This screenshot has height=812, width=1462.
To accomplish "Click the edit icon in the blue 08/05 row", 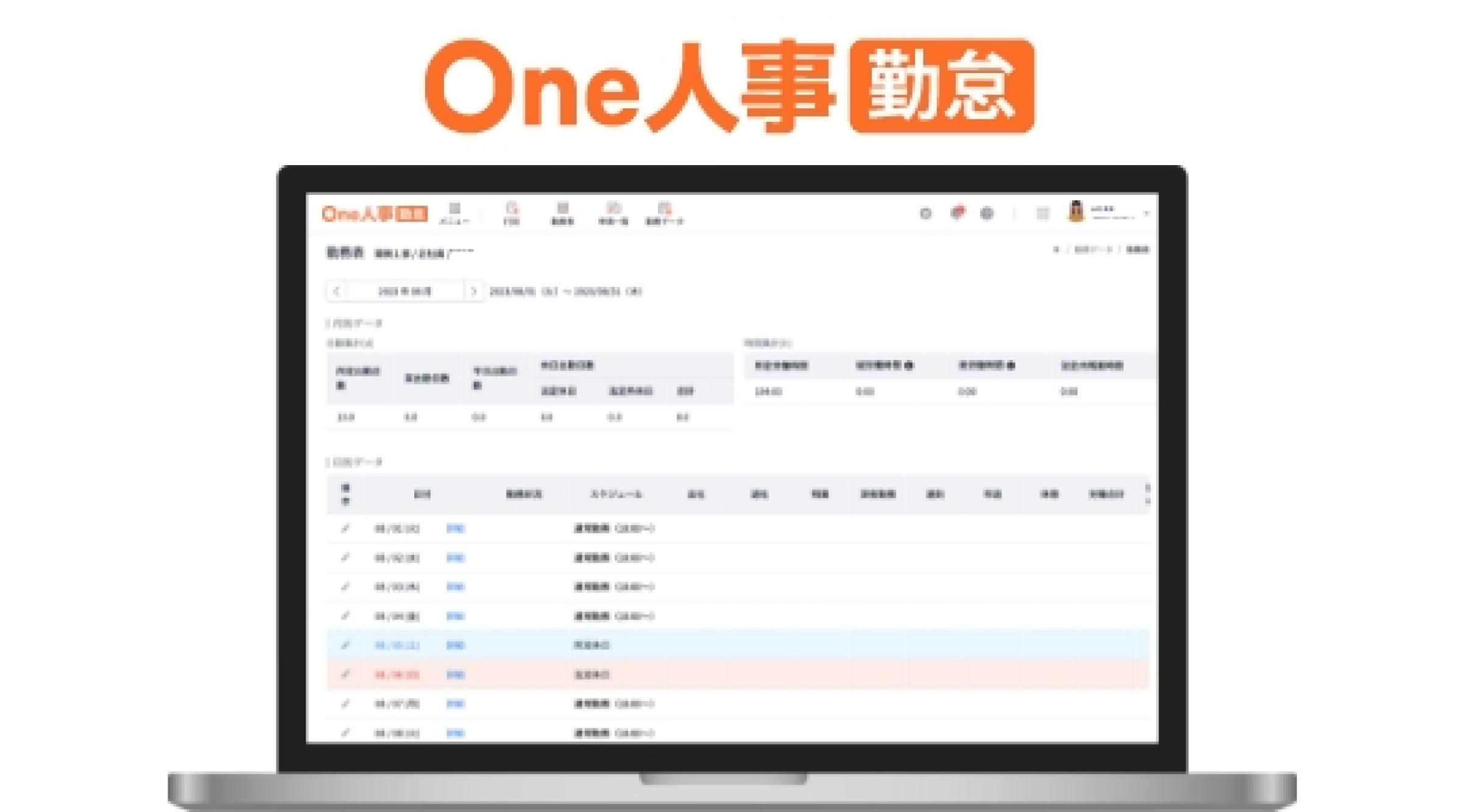I will click(345, 645).
